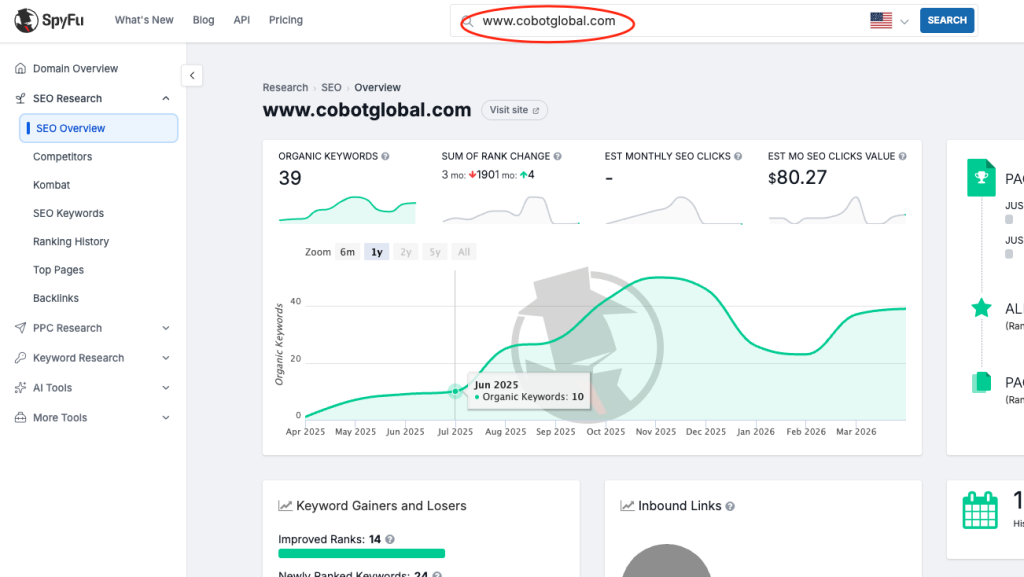Click the Domain Overview home icon
Viewport: 1024px width, 577px height.
(x=21, y=69)
